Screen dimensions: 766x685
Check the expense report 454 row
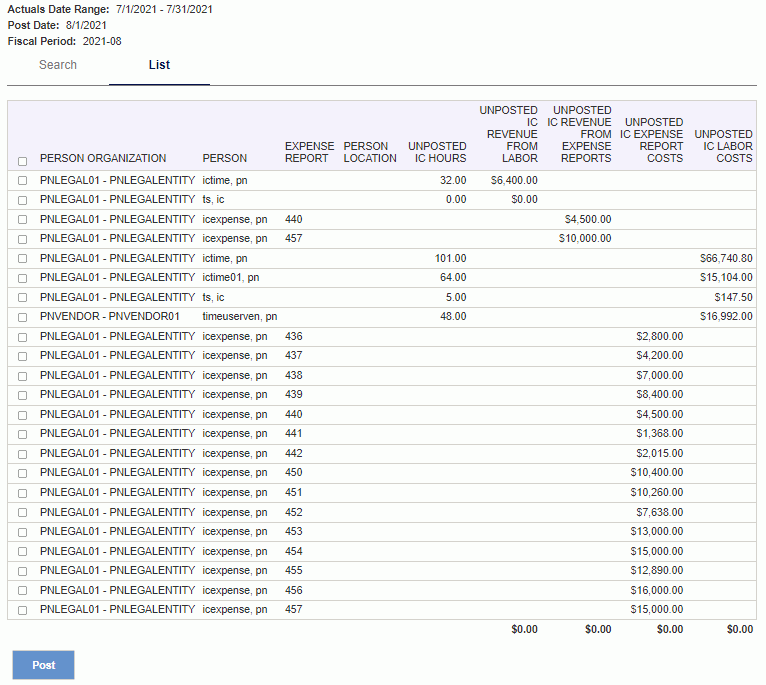(22, 552)
